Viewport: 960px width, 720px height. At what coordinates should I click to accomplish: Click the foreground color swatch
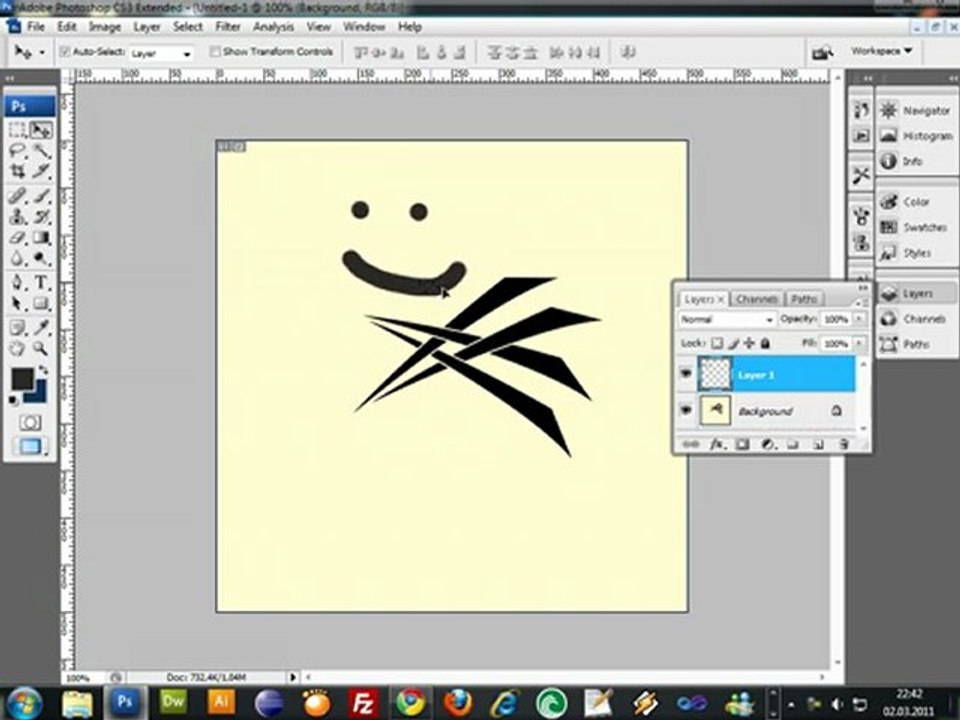coord(22,379)
